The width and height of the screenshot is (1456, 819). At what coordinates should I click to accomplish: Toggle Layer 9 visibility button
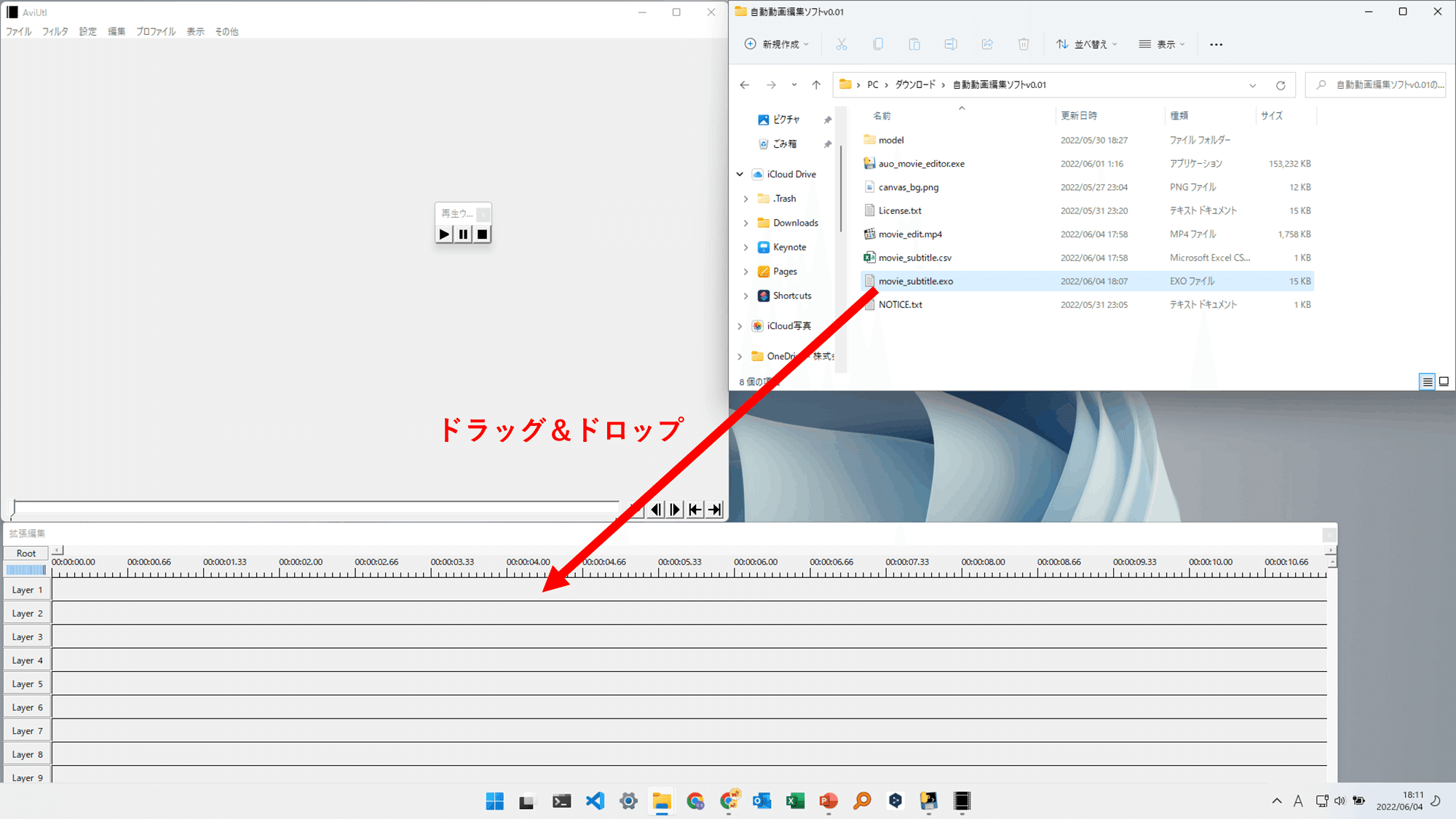tap(27, 776)
